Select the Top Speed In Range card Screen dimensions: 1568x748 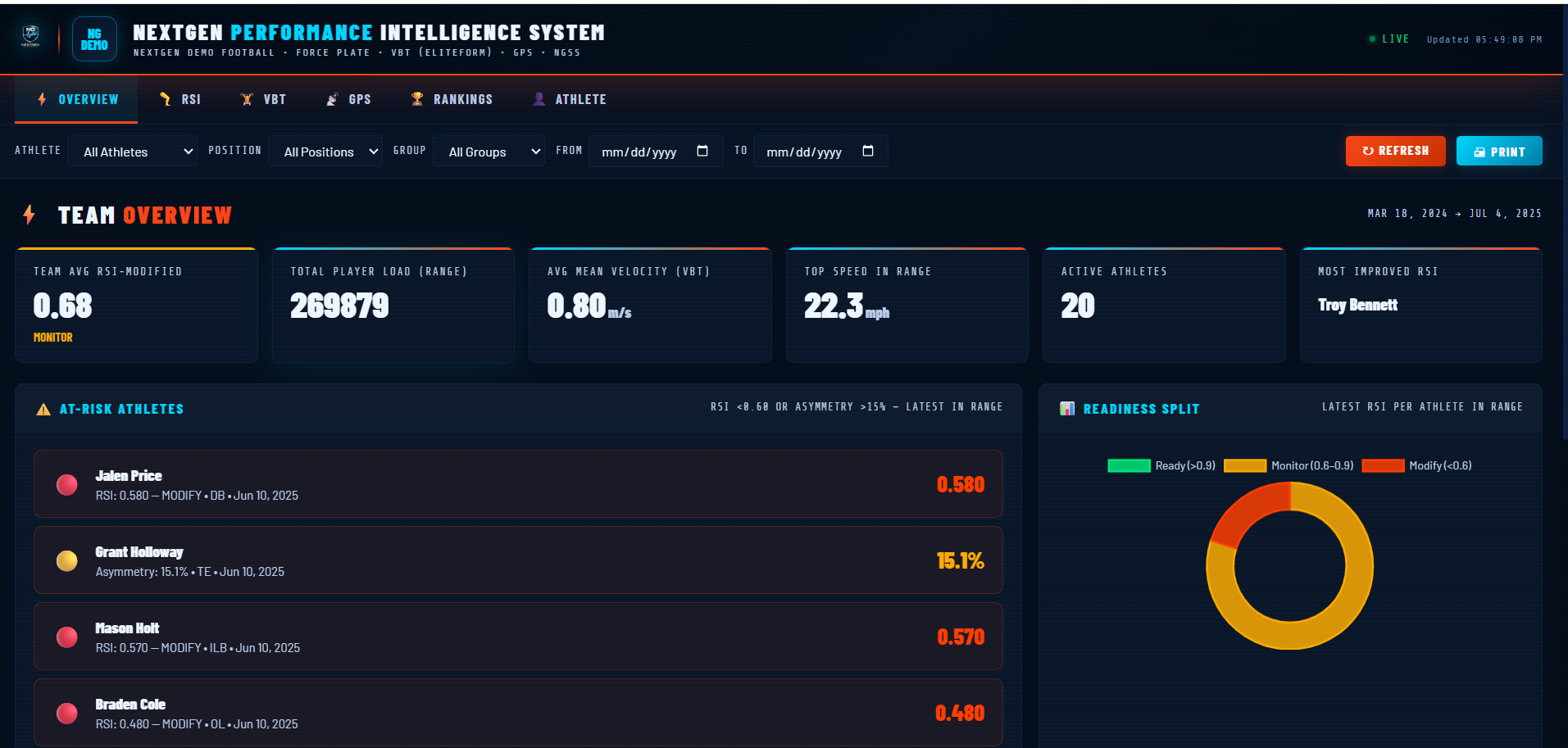[x=907, y=305]
